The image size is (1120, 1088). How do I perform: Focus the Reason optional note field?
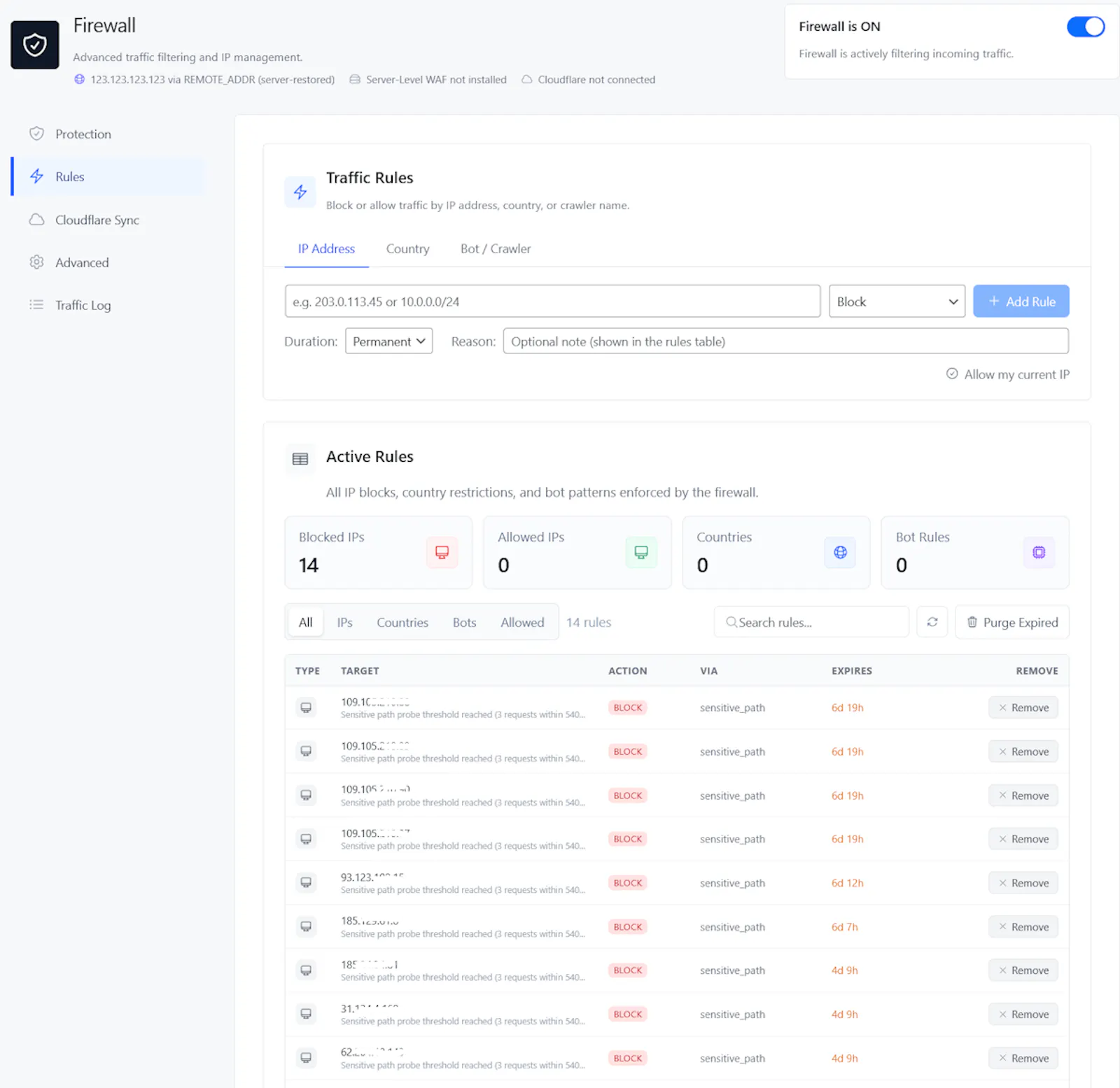tap(785, 341)
